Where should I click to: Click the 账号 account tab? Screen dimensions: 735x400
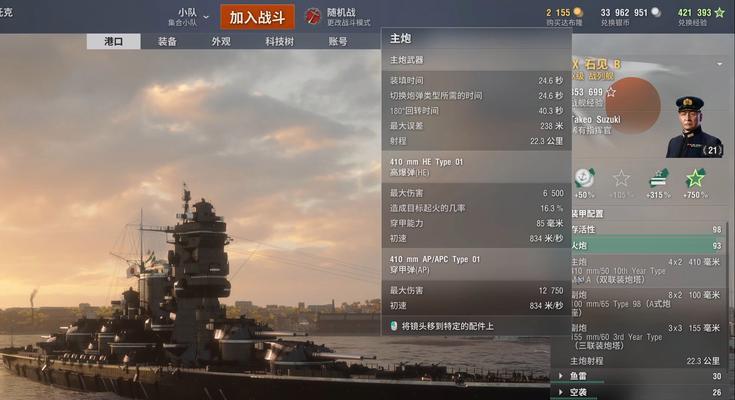click(x=338, y=41)
